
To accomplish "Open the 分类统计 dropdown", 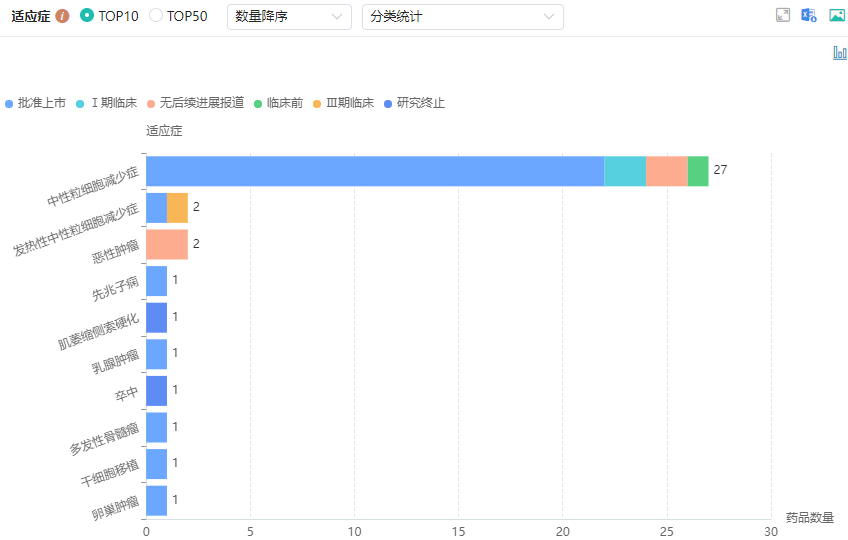I will tap(462, 17).
